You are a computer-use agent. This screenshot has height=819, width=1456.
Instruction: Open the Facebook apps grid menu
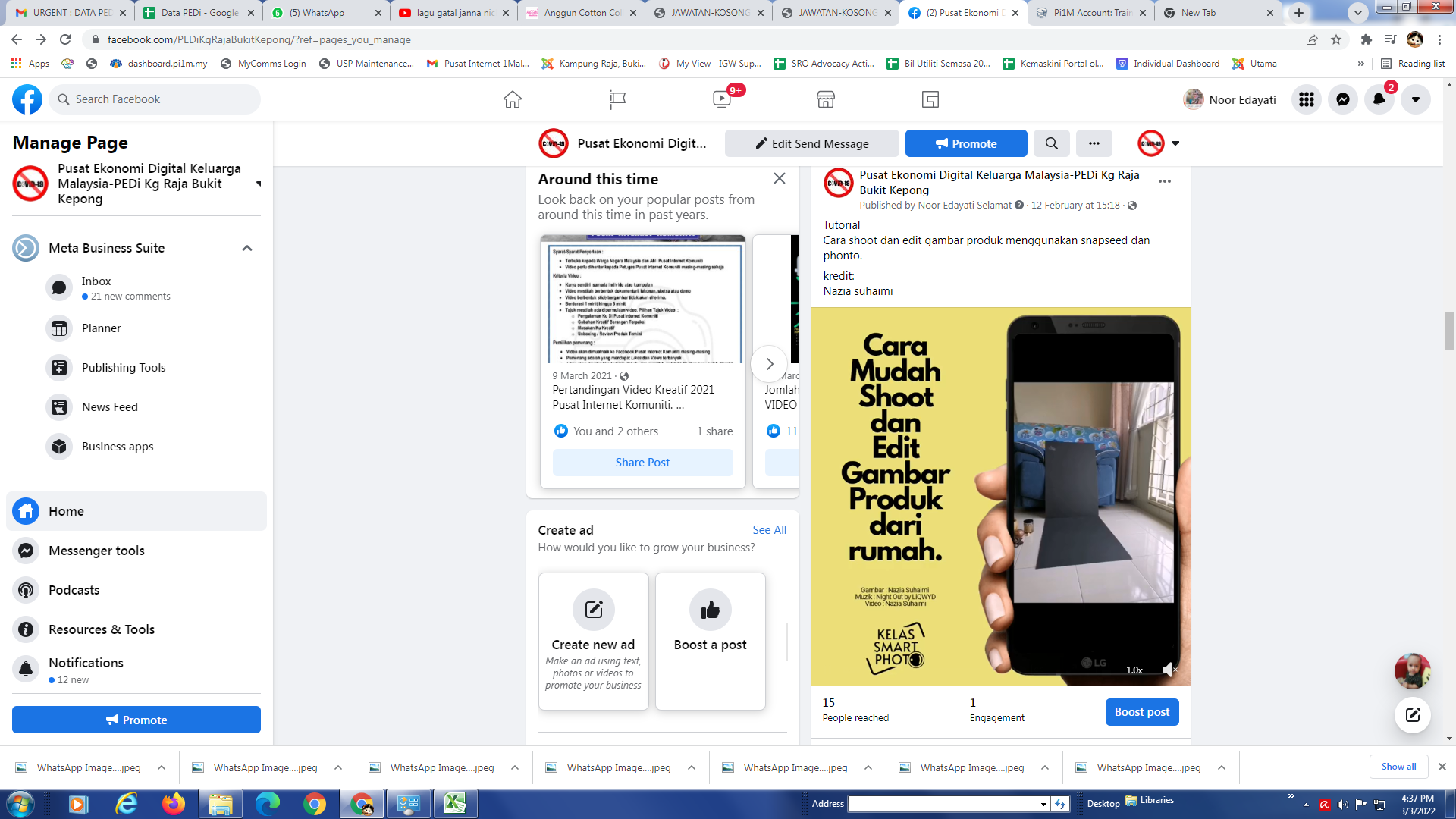(1306, 99)
